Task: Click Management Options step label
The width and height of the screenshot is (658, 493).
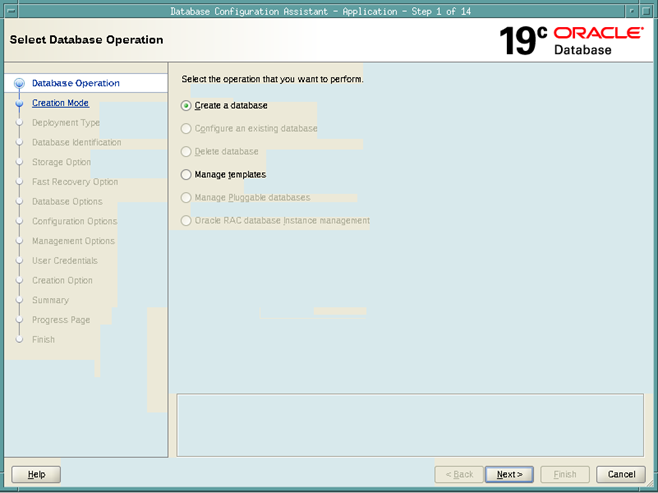Action: [x=73, y=241]
